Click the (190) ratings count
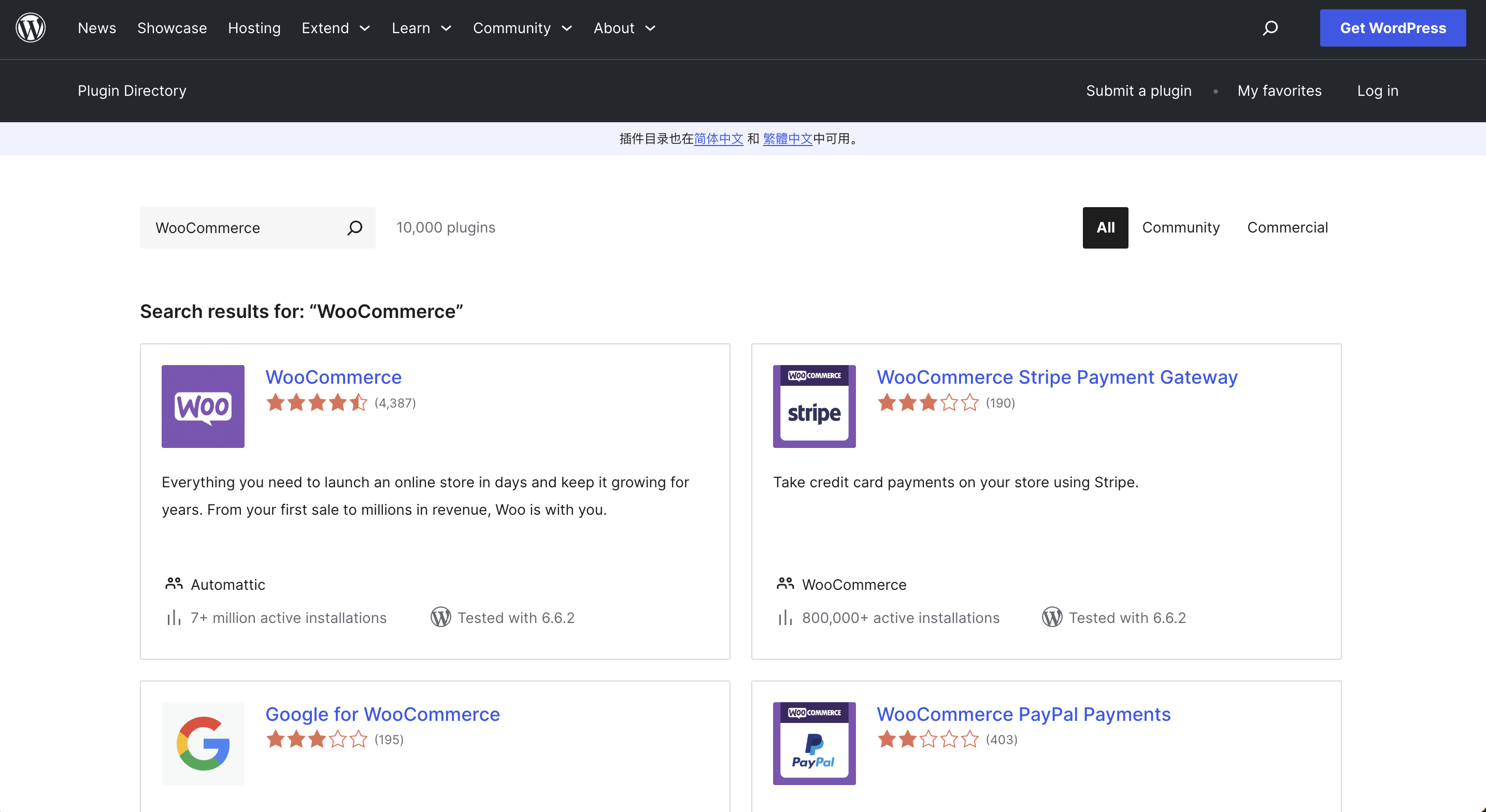The width and height of the screenshot is (1486, 812). (1001, 403)
